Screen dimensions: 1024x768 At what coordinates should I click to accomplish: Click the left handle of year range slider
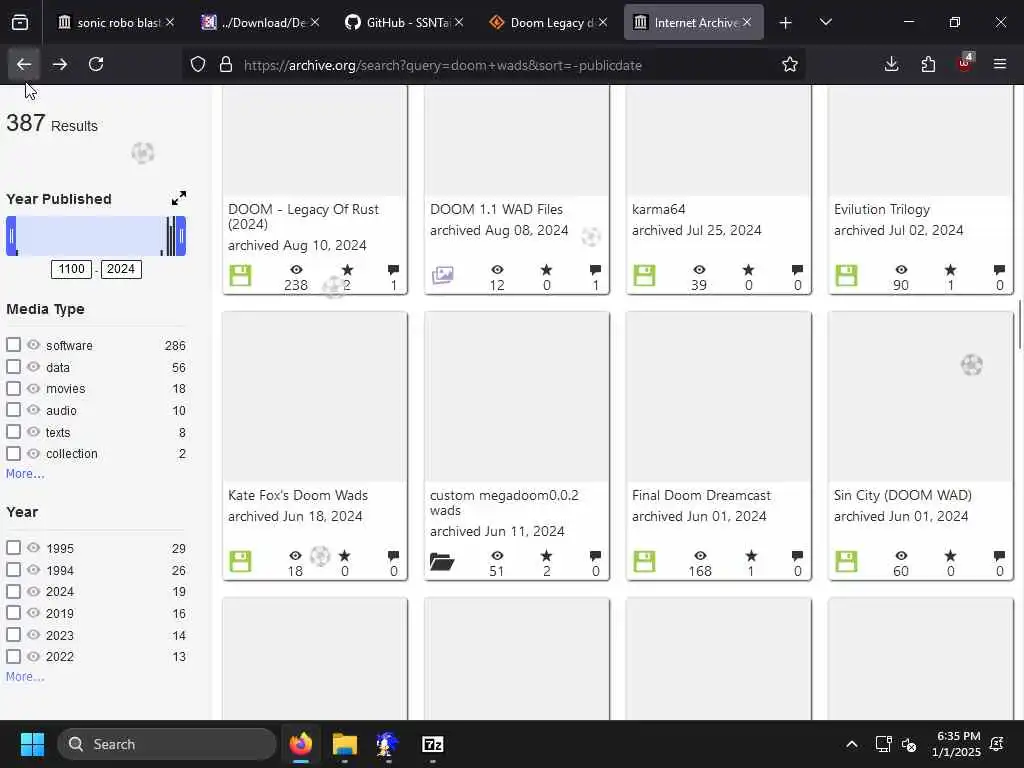coord(11,236)
